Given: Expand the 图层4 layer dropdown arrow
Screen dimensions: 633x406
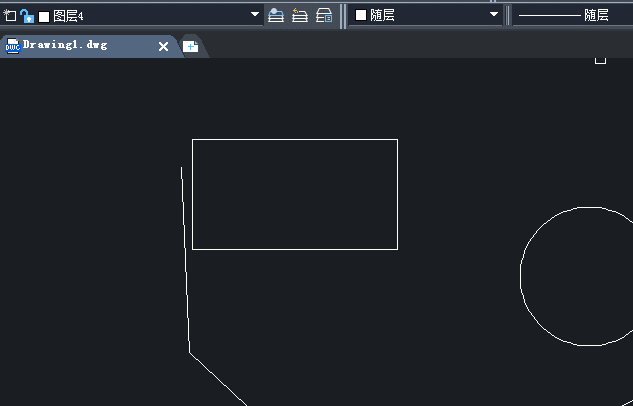Looking at the screenshot, I should click(254, 15).
